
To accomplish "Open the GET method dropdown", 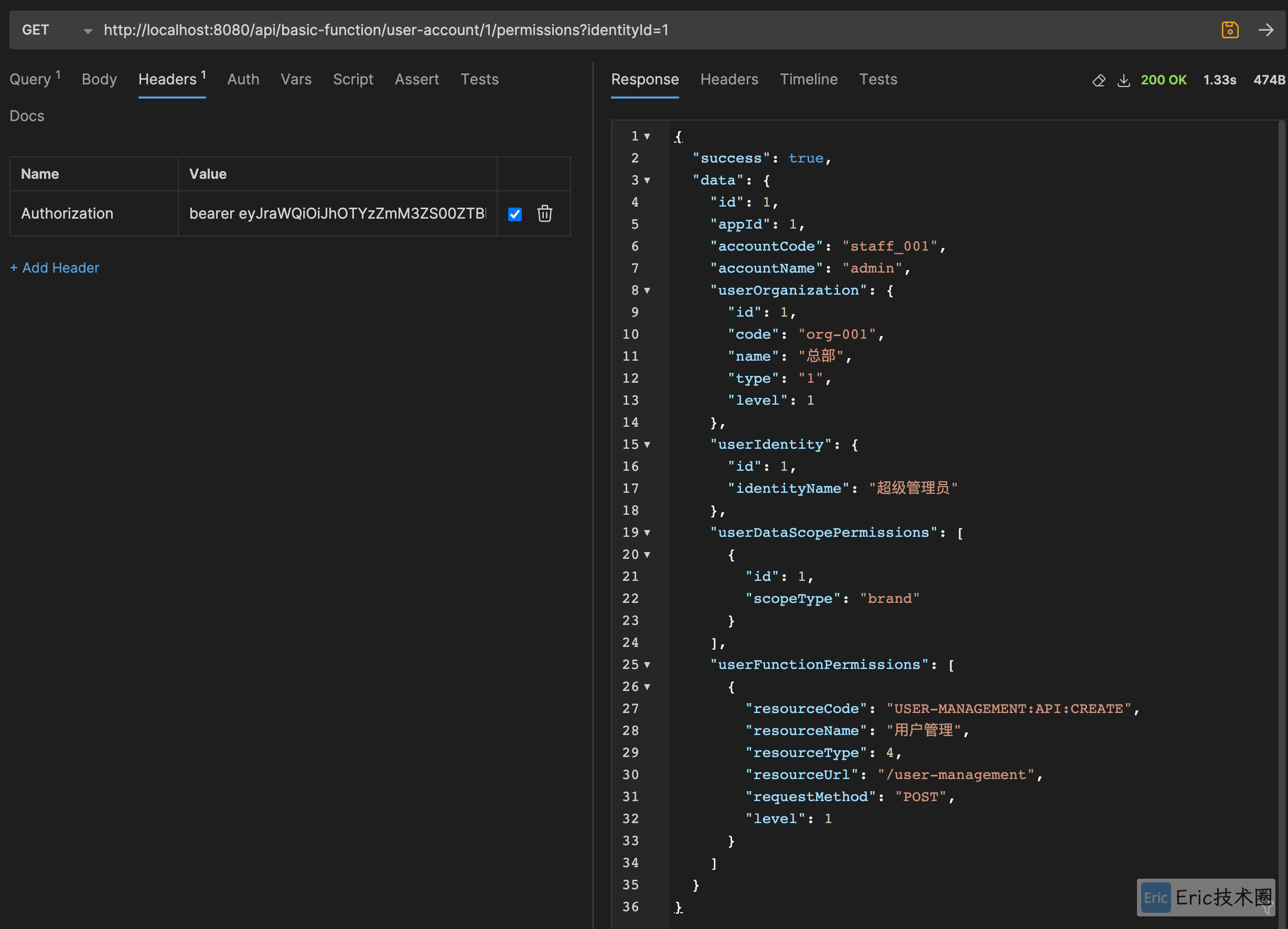I will pyautogui.click(x=57, y=29).
